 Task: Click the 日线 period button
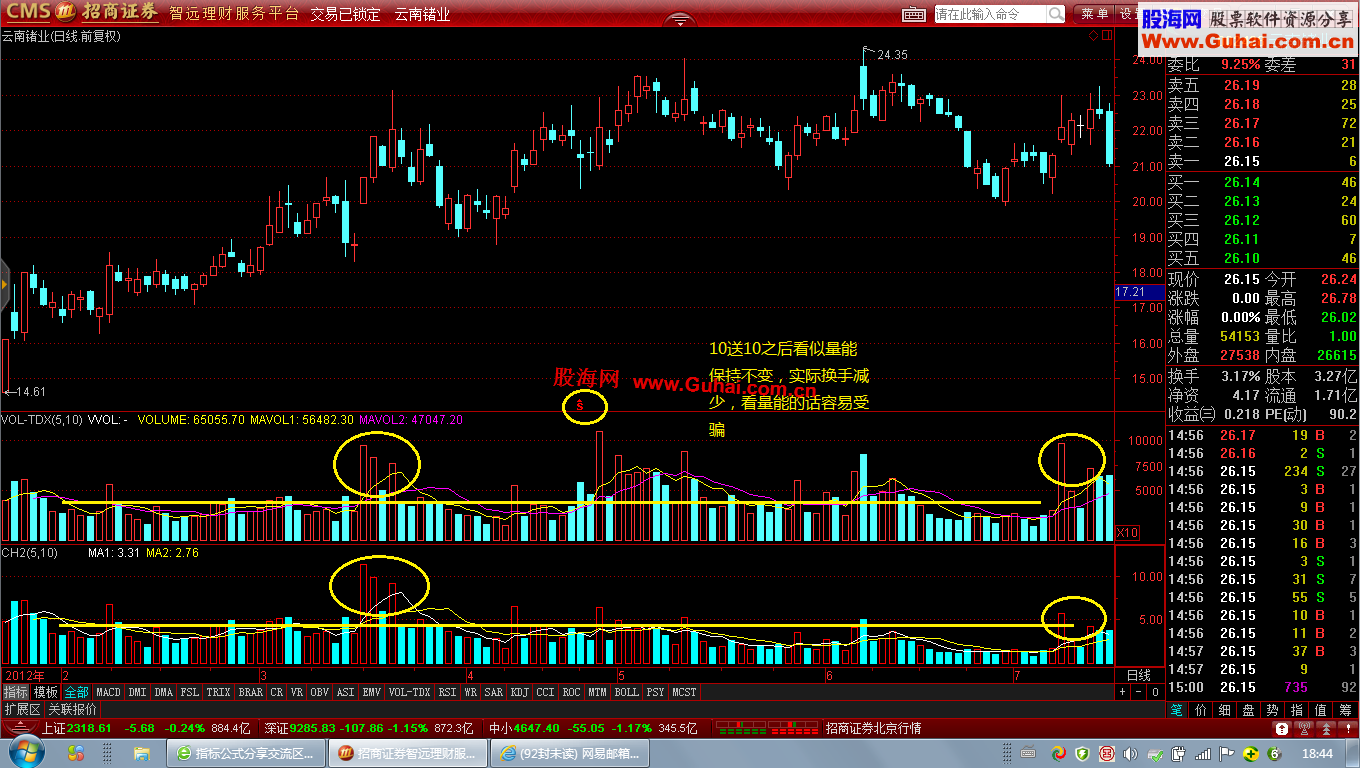(x=1139, y=675)
